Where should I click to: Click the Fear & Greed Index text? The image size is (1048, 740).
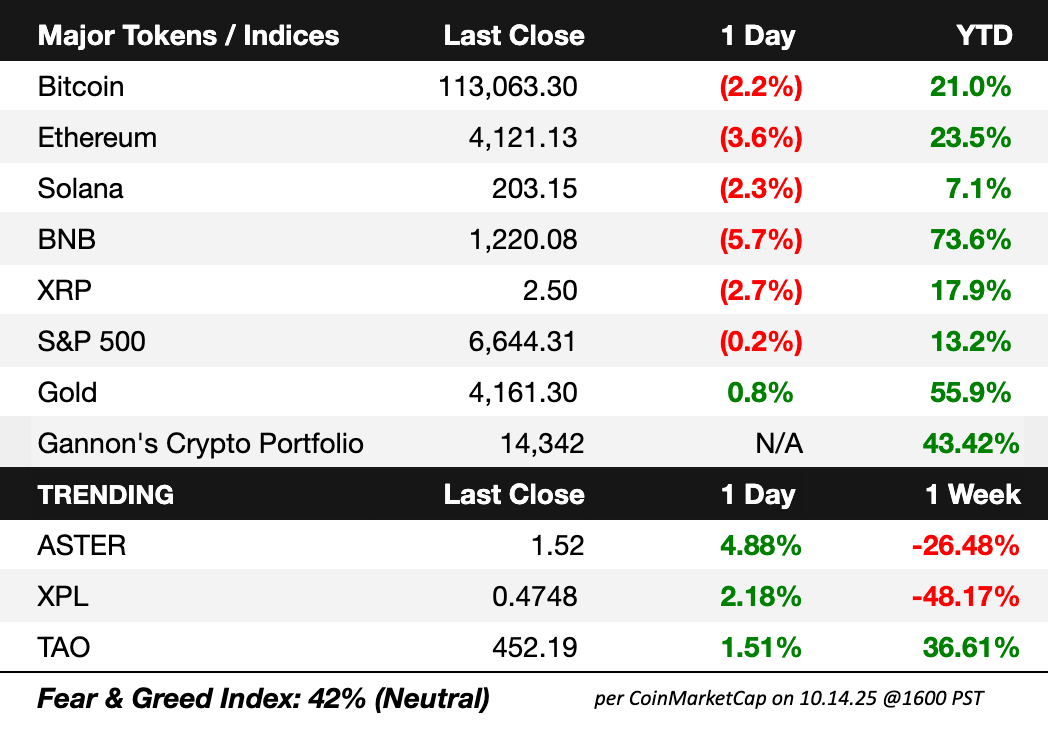coord(263,698)
